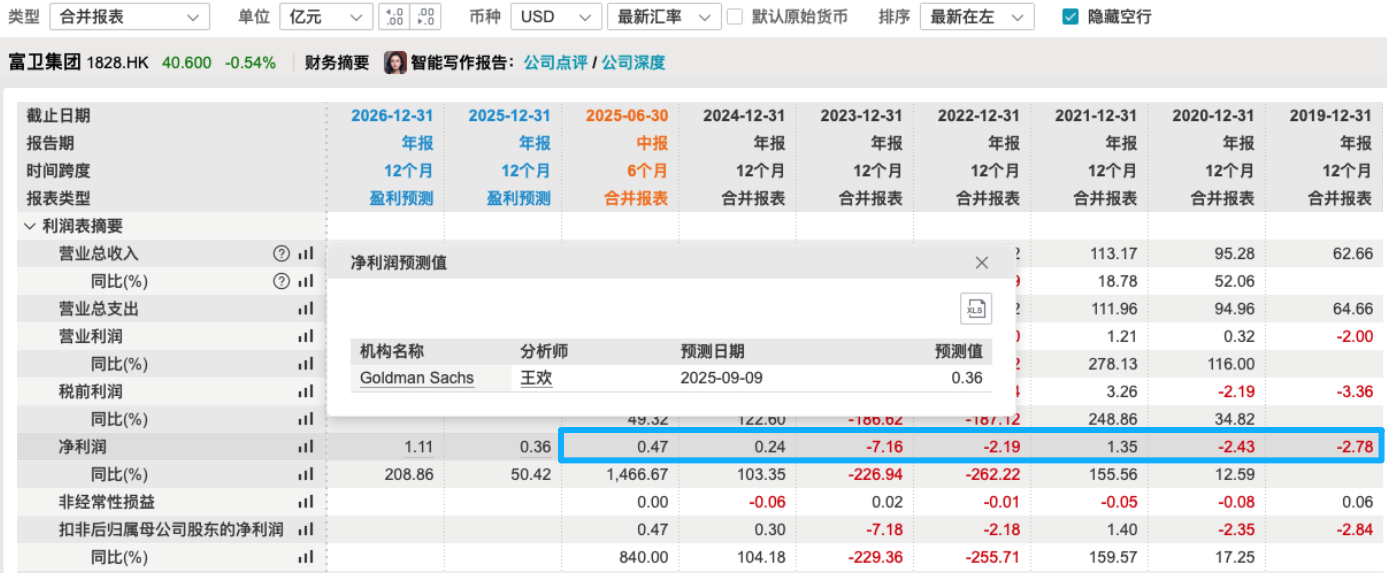Open the 最新在左 sort order dropdown
This screenshot has height=573, width=1387.
click(x=976, y=17)
